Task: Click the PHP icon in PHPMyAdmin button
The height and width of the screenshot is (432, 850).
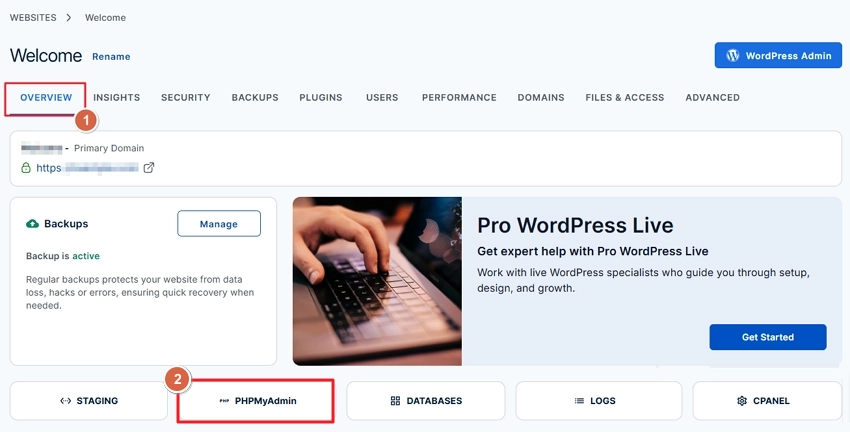Action: click(224, 401)
